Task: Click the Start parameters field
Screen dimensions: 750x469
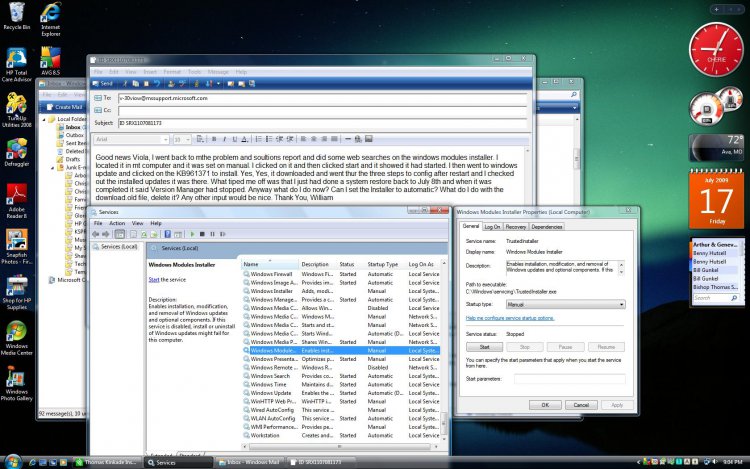Action: pyautogui.click(x=569, y=379)
